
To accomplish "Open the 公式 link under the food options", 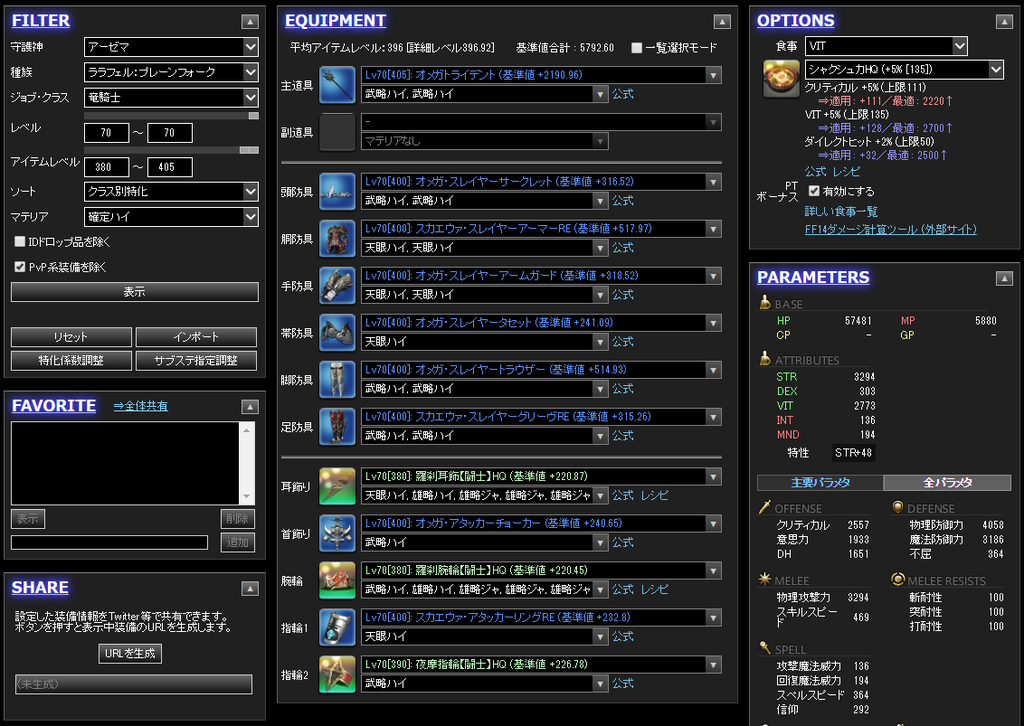I will coord(816,172).
